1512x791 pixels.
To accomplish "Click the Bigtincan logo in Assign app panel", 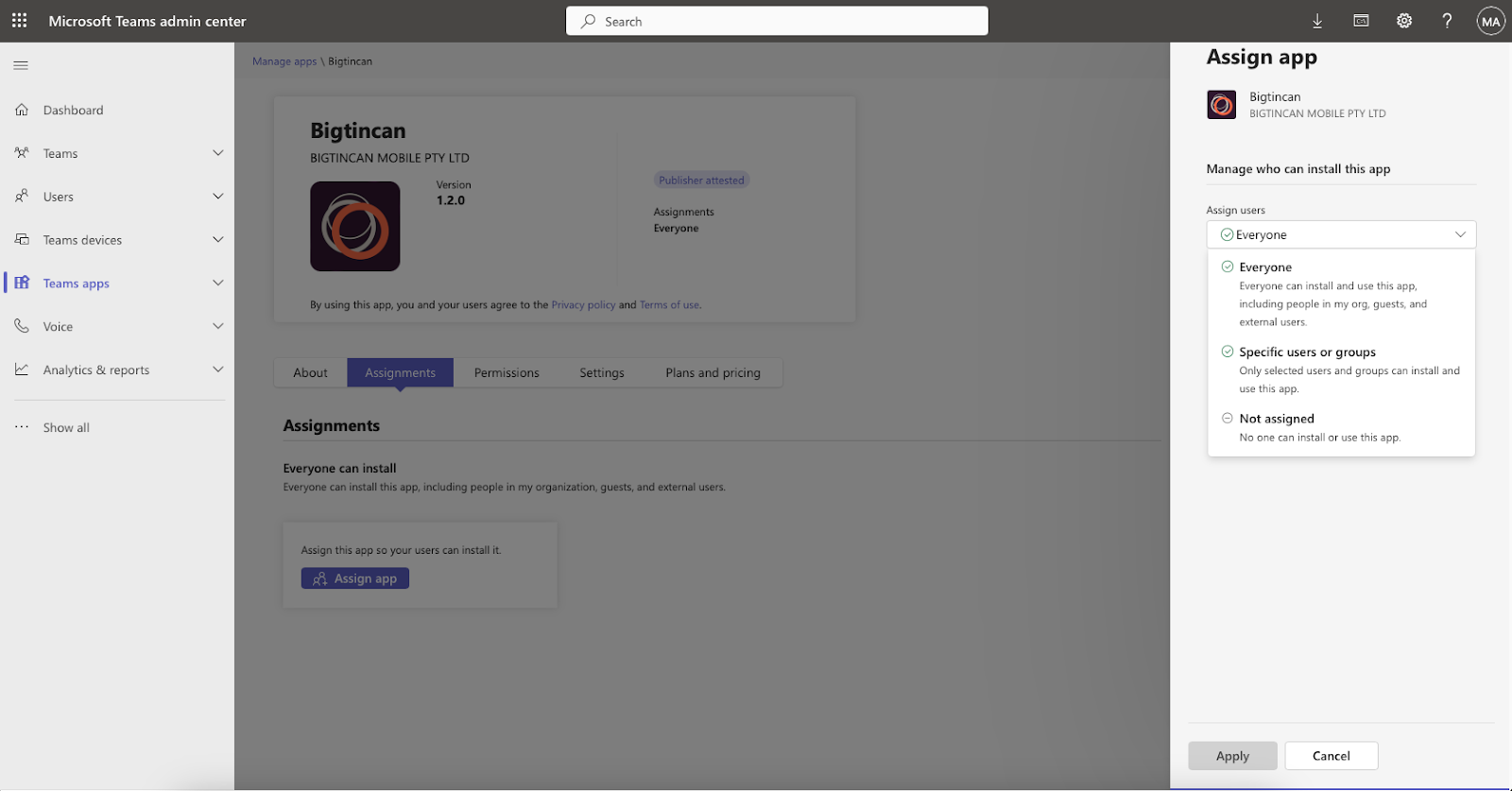I will click(1221, 105).
